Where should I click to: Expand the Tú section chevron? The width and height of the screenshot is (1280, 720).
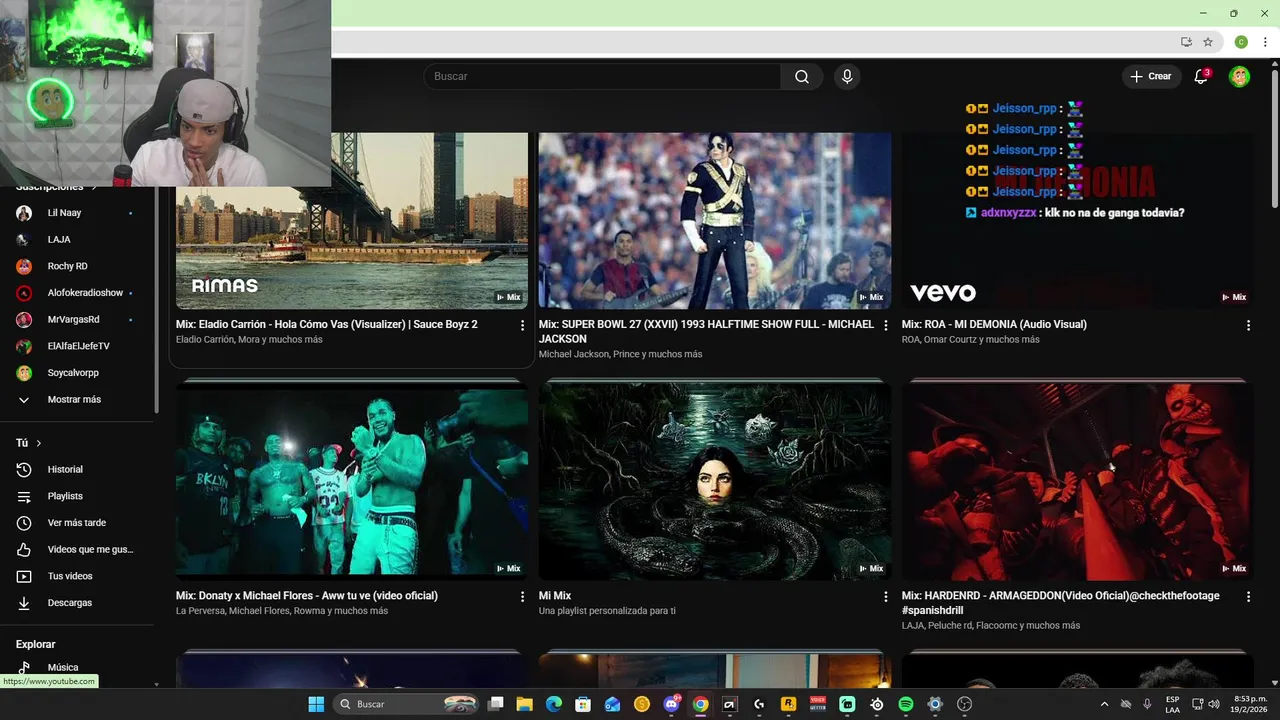click(x=39, y=443)
